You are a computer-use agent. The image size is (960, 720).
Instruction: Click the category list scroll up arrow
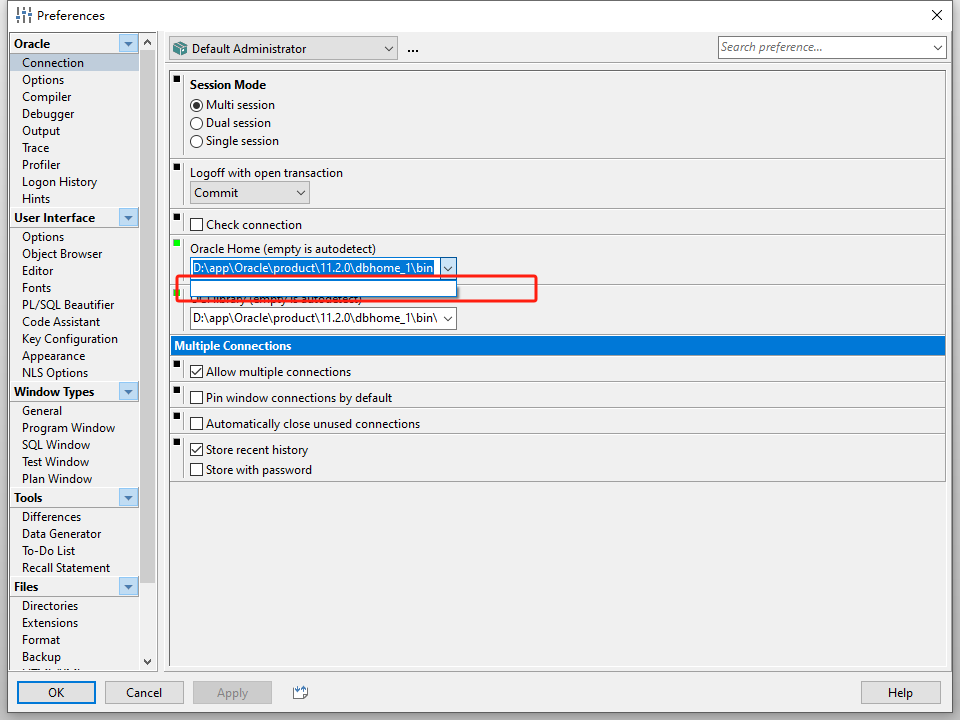(147, 42)
